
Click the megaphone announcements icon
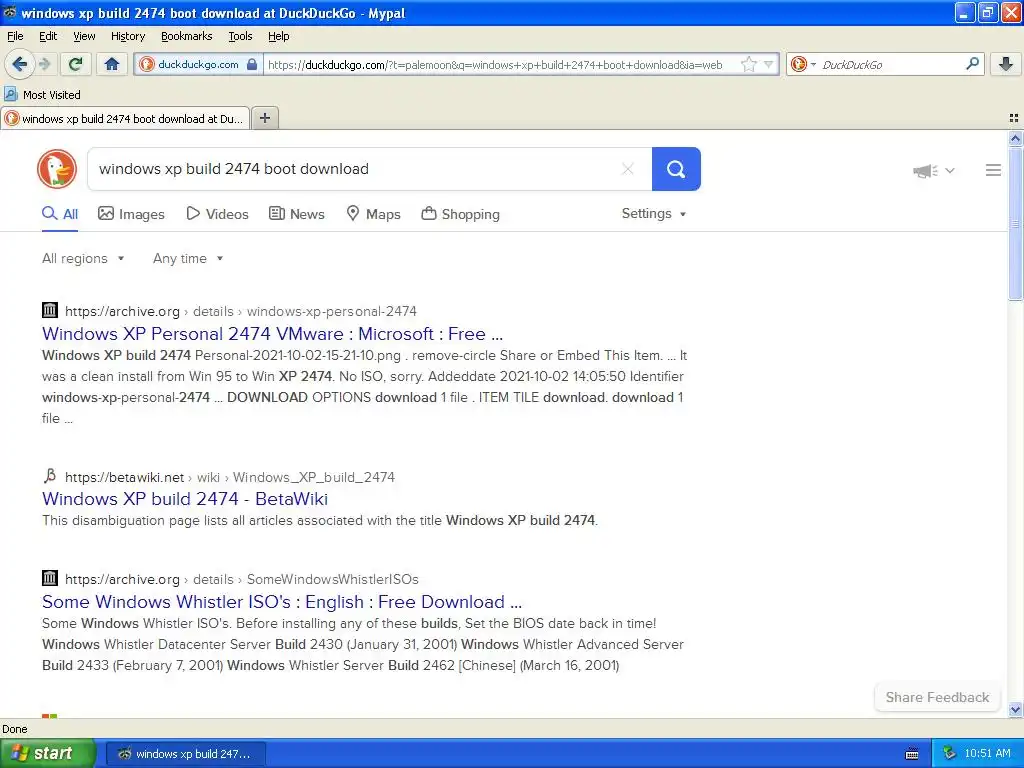click(x=925, y=171)
